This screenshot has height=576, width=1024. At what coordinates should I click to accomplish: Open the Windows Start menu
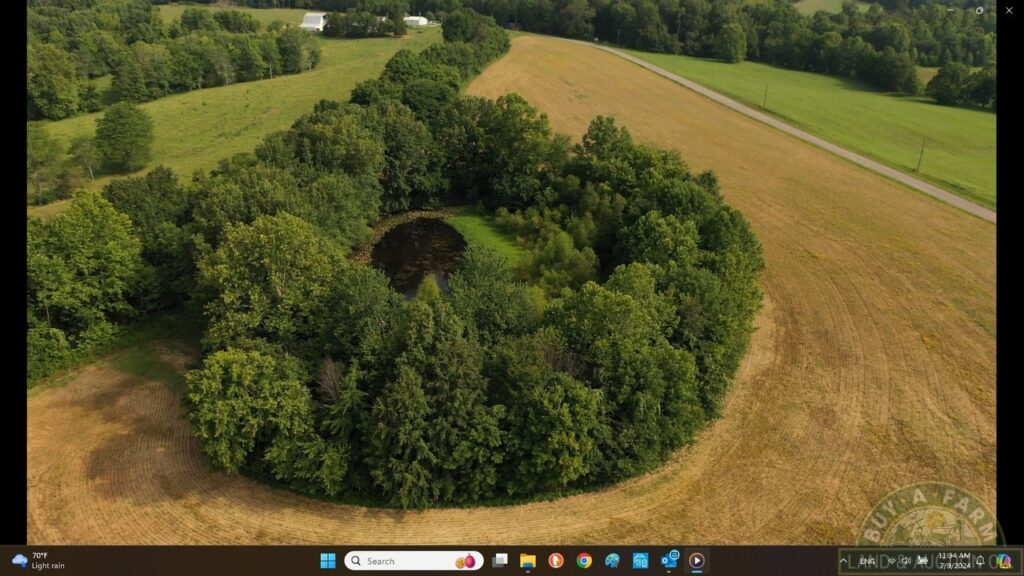[x=327, y=561]
